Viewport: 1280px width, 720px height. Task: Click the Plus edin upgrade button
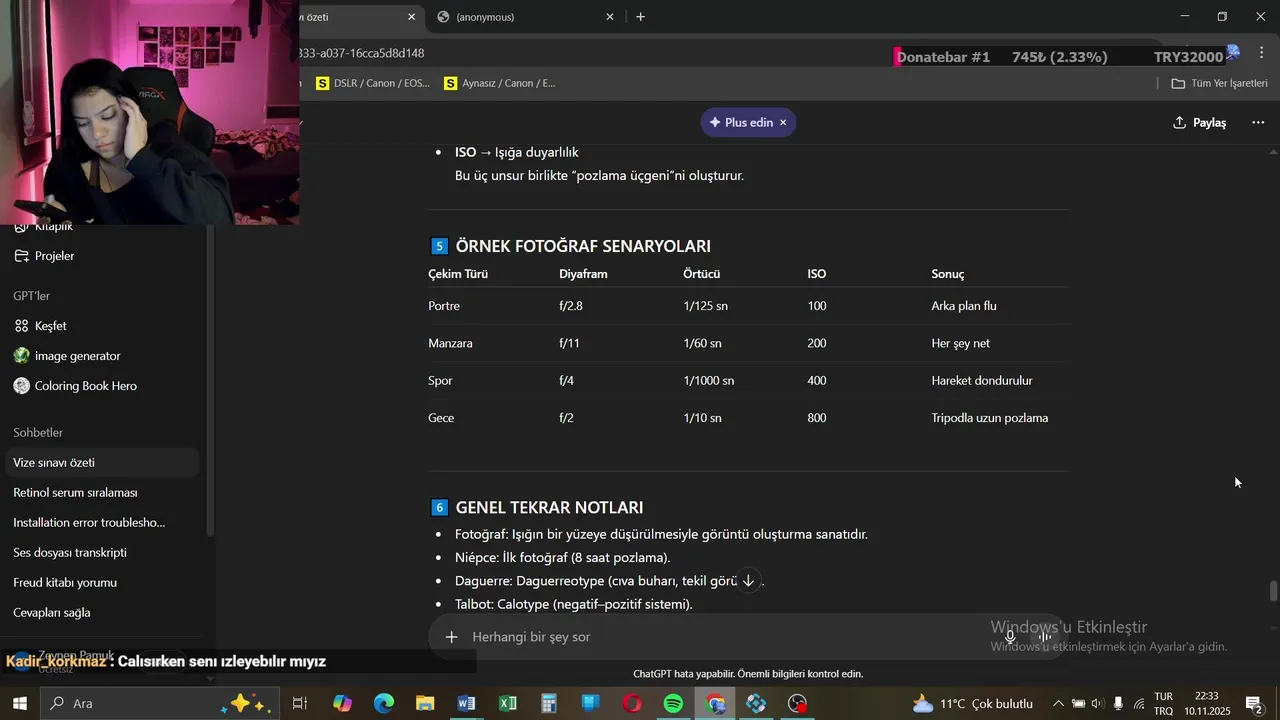coord(741,122)
